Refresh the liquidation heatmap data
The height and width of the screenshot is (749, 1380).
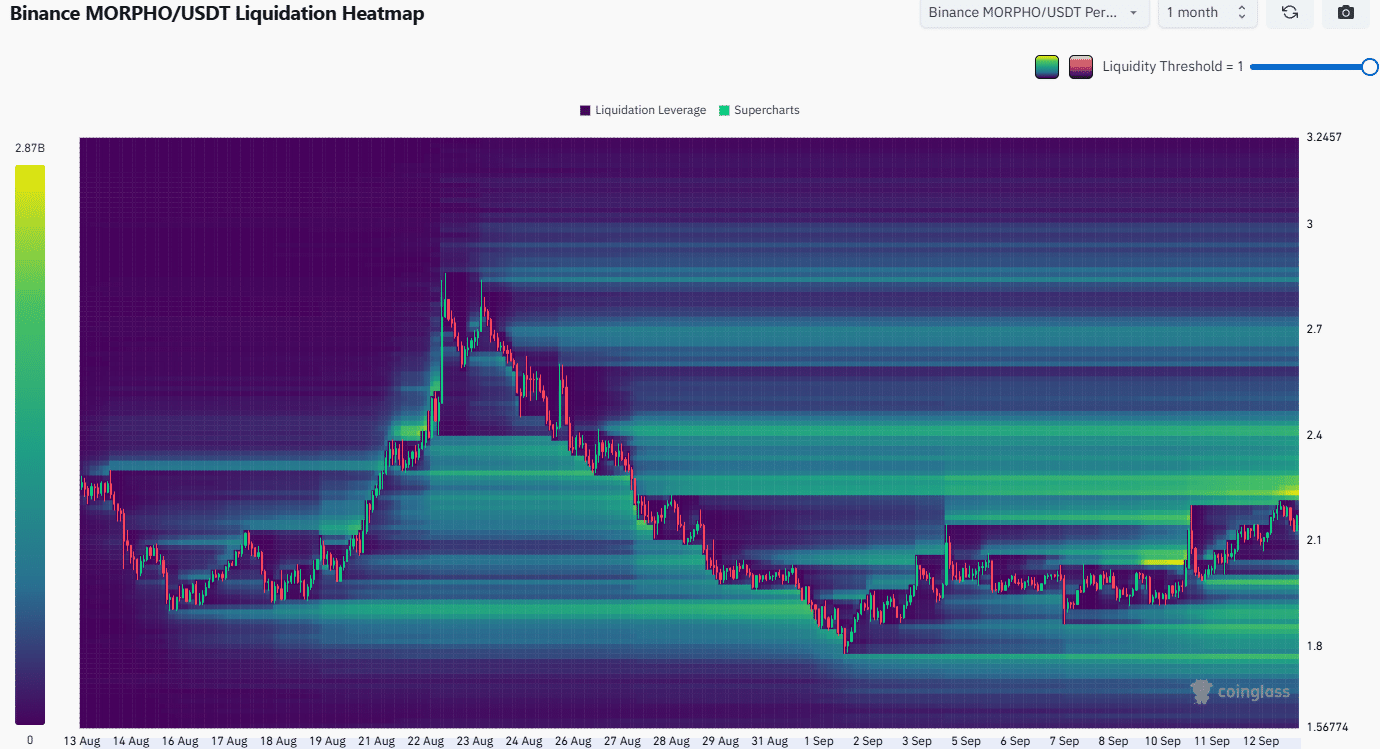[1290, 13]
